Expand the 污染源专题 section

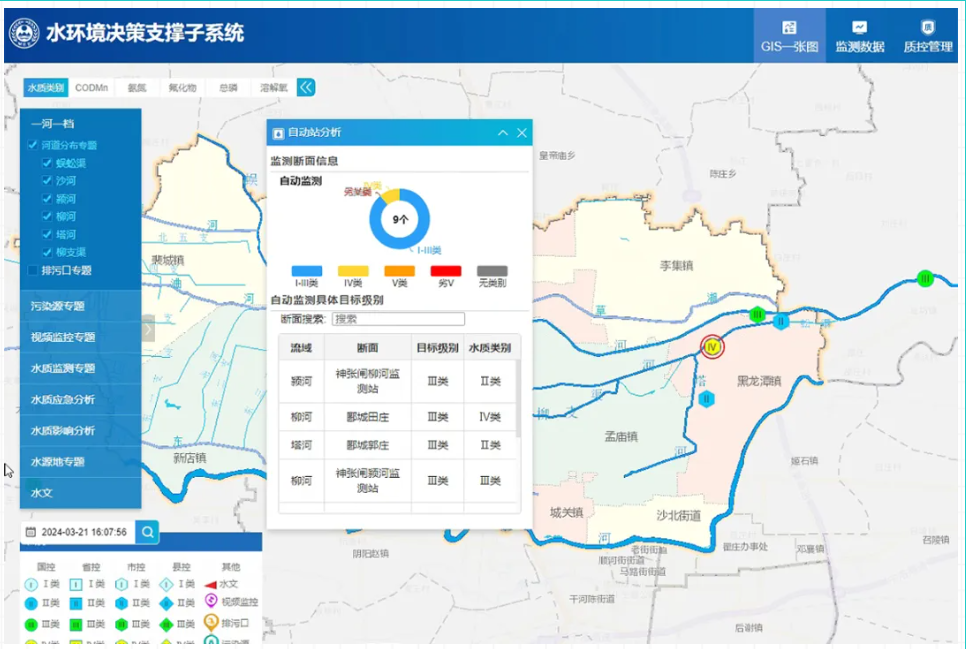(x=80, y=306)
